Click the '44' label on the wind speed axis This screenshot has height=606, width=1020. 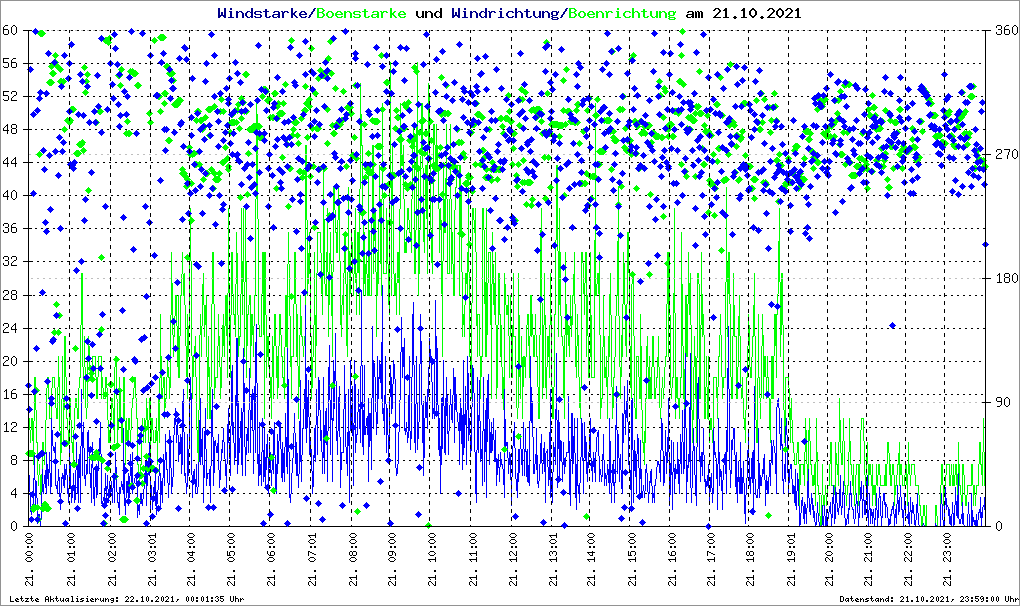(10, 163)
